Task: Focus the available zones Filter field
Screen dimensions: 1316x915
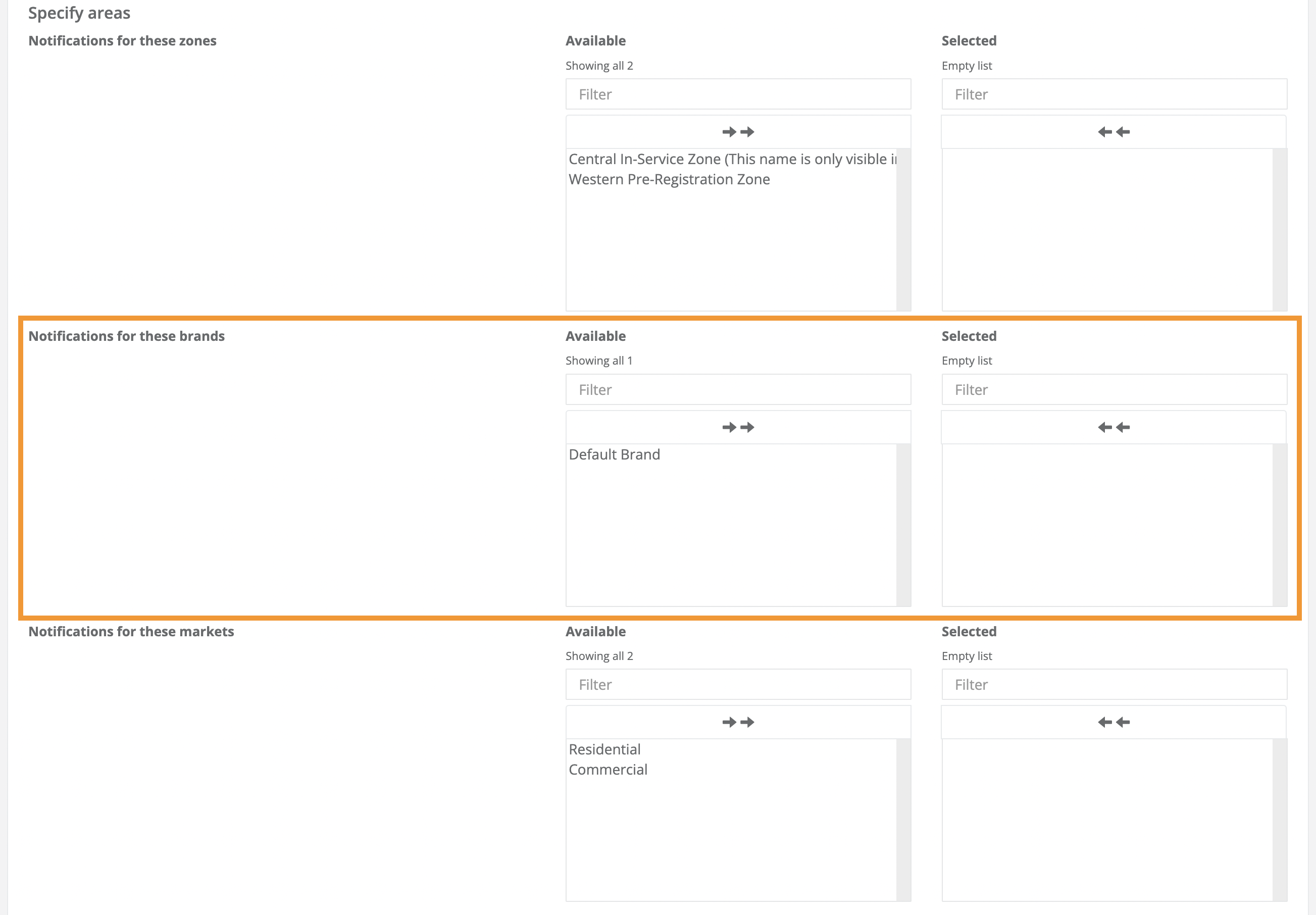Action: pyautogui.click(x=738, y=94)
